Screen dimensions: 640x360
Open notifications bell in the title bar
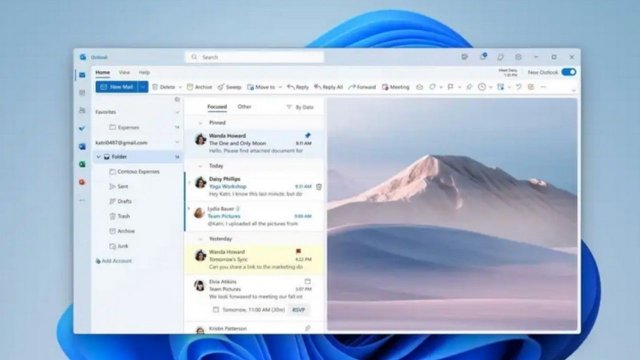point(483,57)
